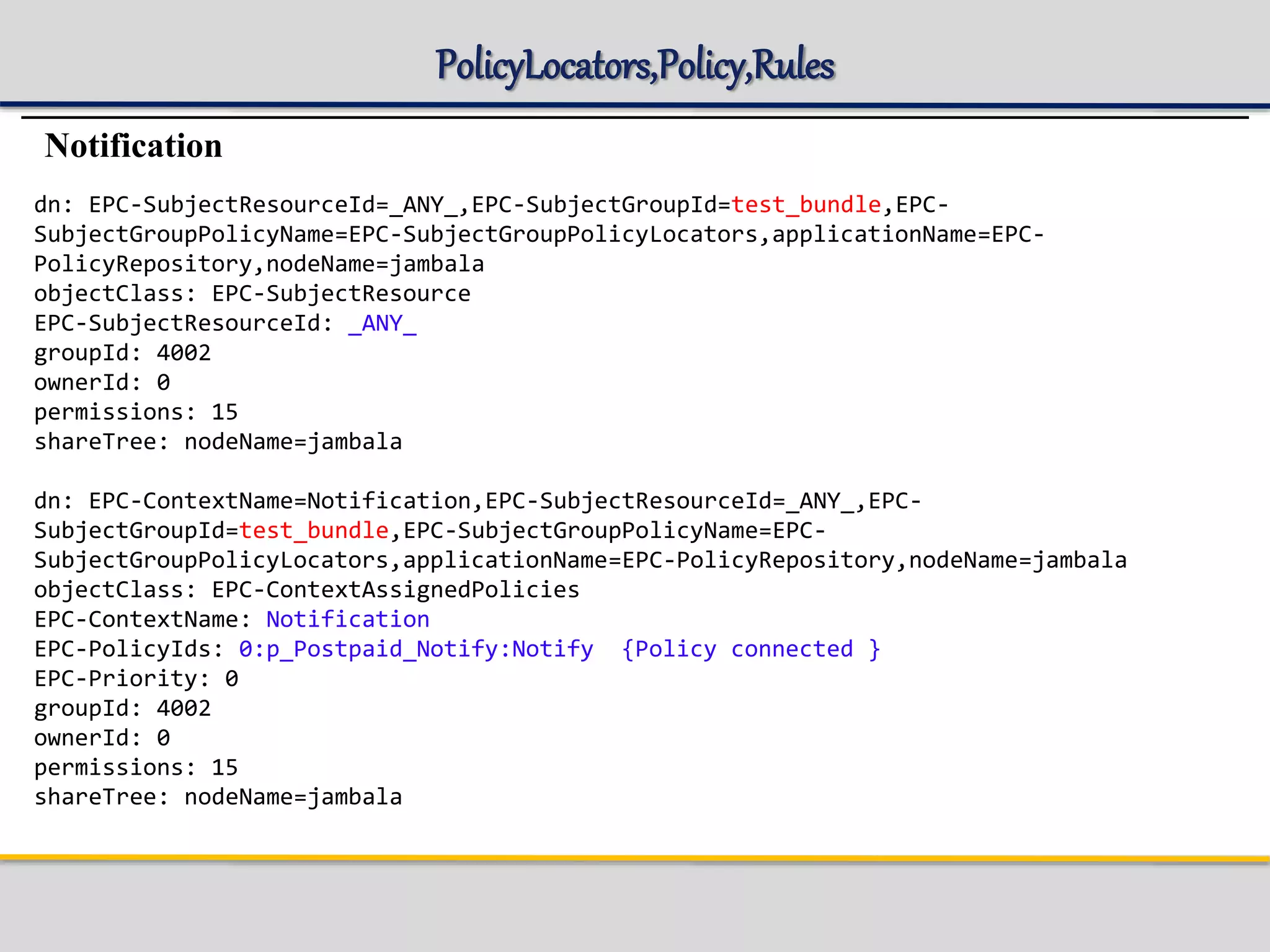Click the first red test_bundle value
Image resolution: width=1270 pixels, height=952 pixels.
(x=806, y=205)
